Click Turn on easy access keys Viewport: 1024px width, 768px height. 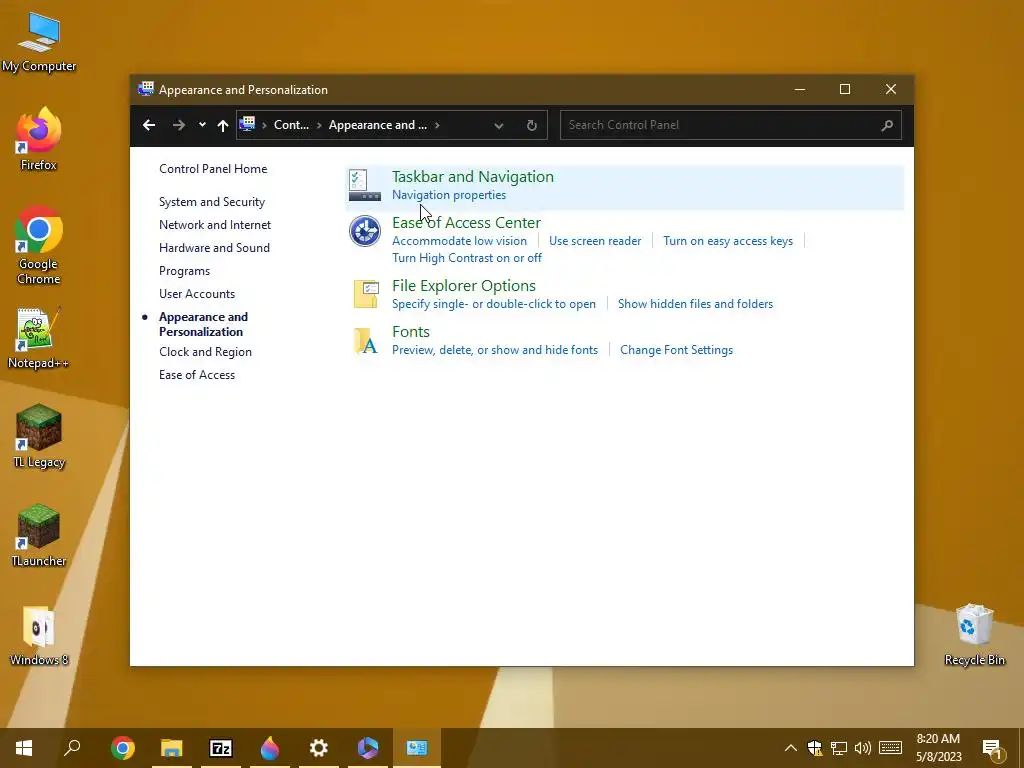click(728, 241)
